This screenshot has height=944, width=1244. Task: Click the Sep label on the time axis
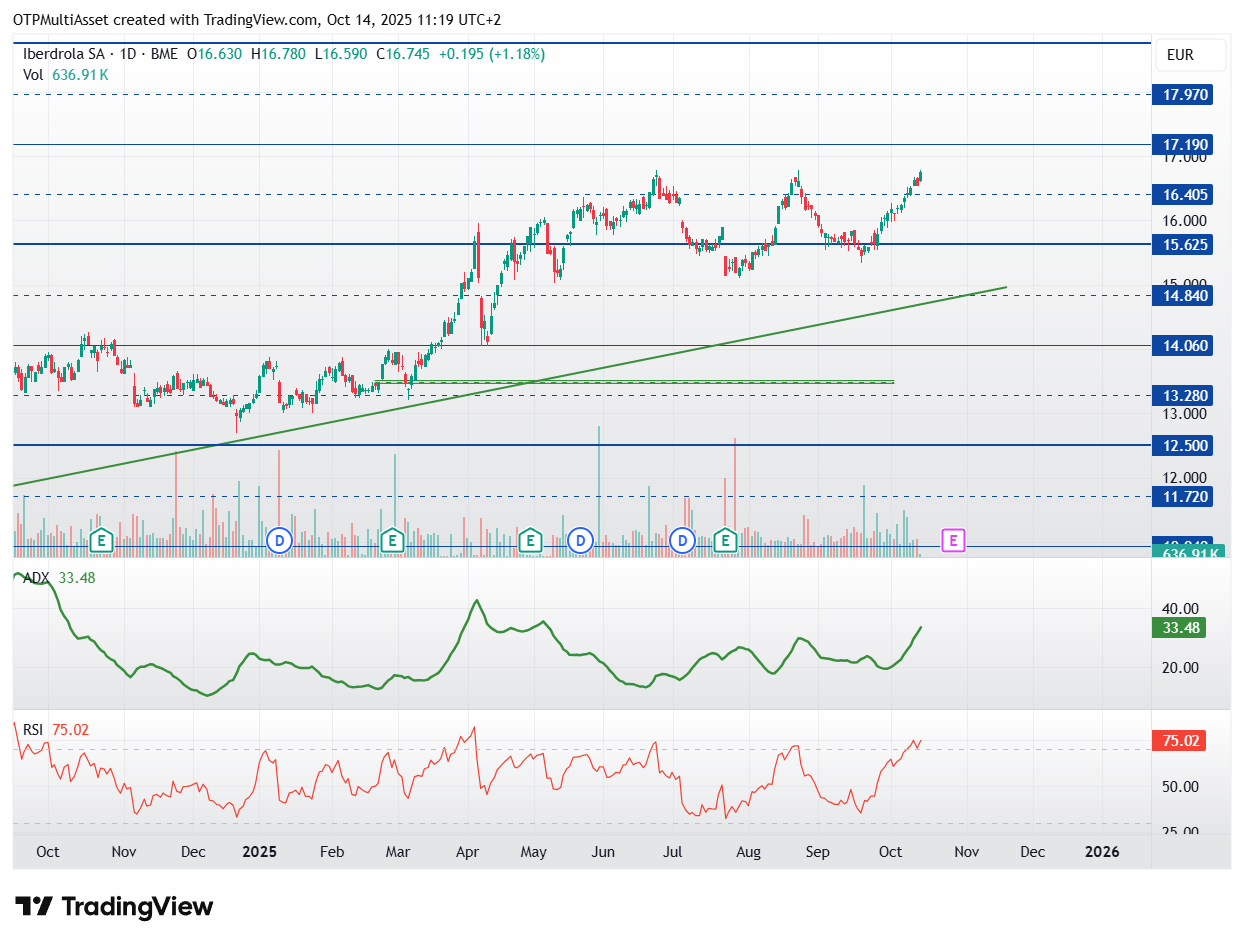818,852
